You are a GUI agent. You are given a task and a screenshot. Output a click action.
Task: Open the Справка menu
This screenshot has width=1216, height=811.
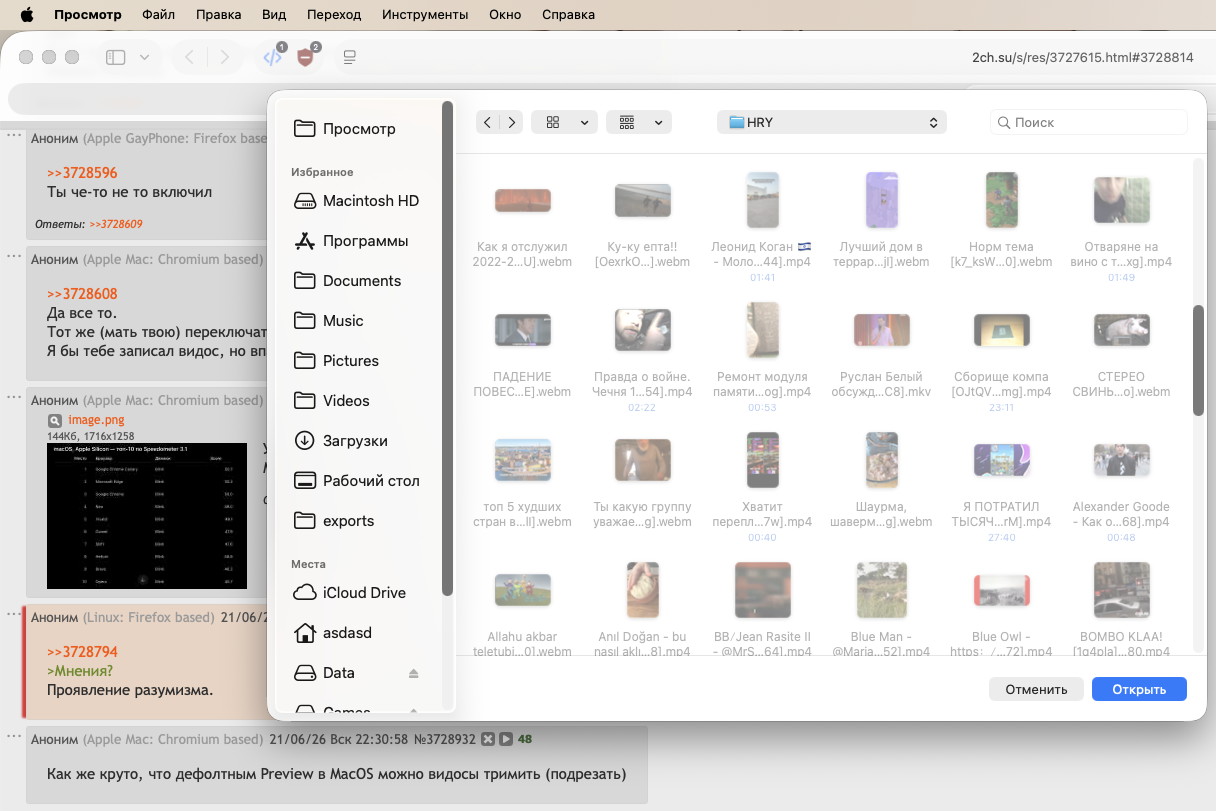[568, 15]
